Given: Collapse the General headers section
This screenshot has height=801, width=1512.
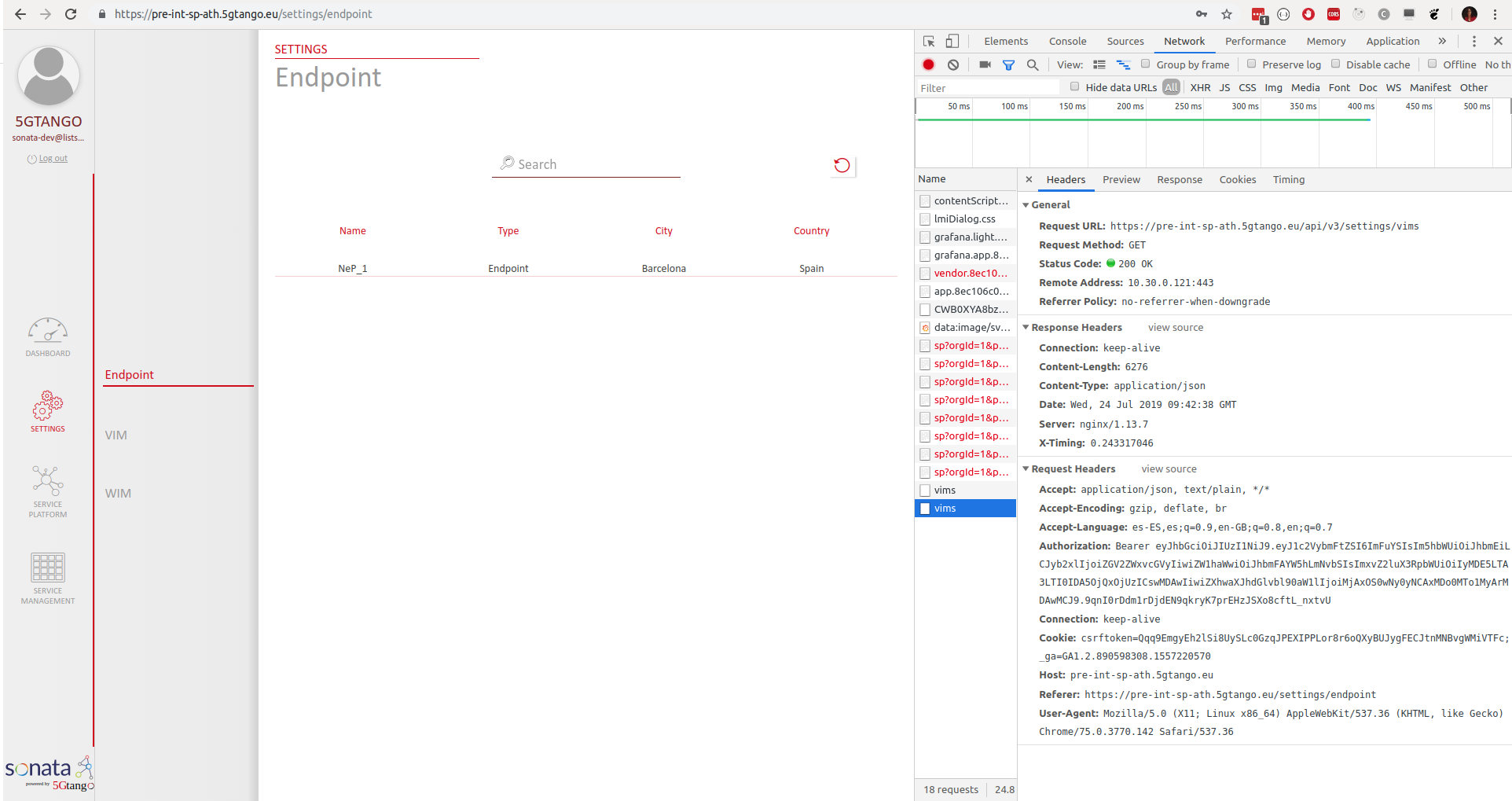Looking at the screenshot, I should click(x=1026, y=204).
